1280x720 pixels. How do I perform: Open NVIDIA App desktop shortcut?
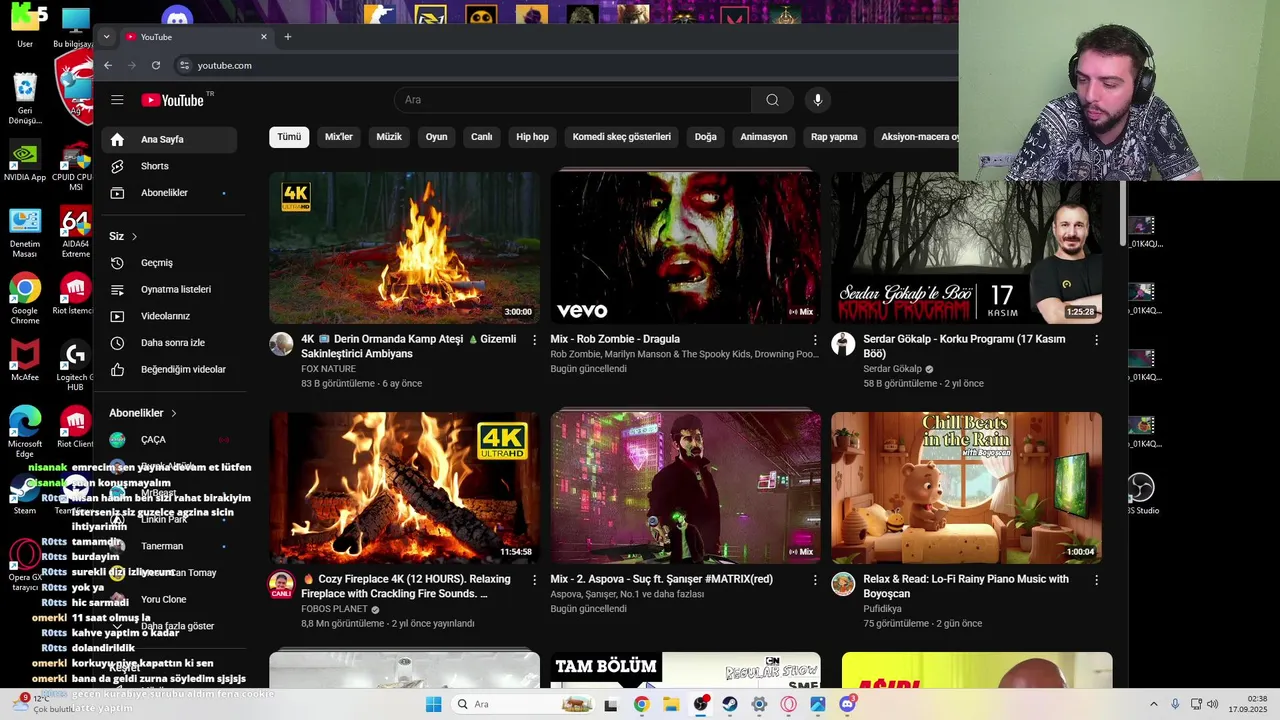click(24, 161)
